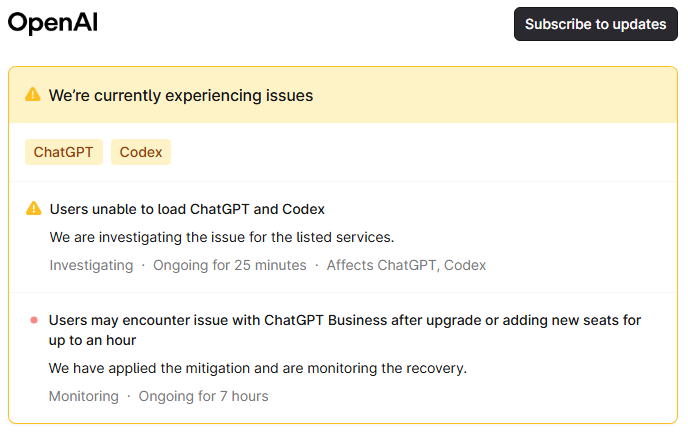Click the Subscribe to updates button
The image size is (688, 434).
point(595,24)
